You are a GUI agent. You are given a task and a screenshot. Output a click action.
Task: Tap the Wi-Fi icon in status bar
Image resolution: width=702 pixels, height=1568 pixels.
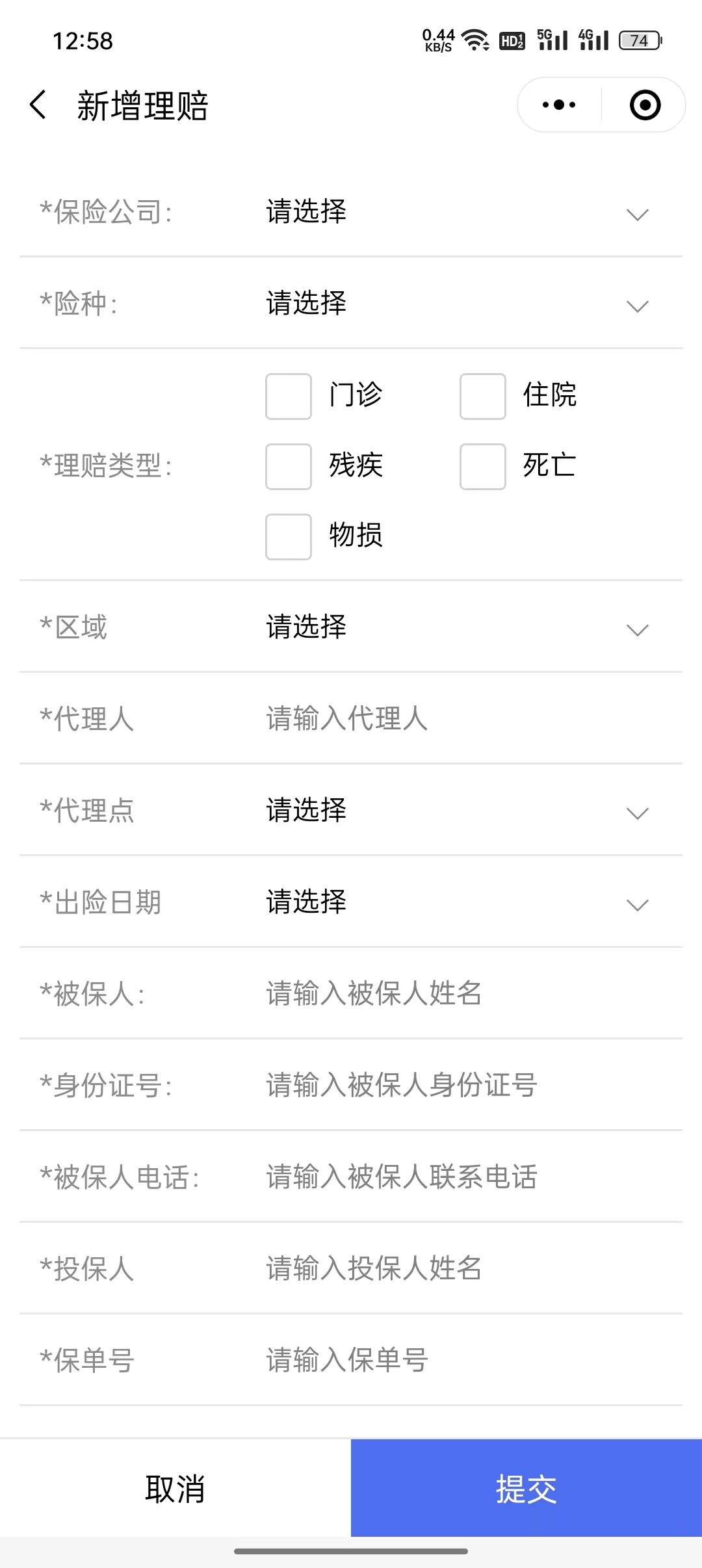click(475, 40)
